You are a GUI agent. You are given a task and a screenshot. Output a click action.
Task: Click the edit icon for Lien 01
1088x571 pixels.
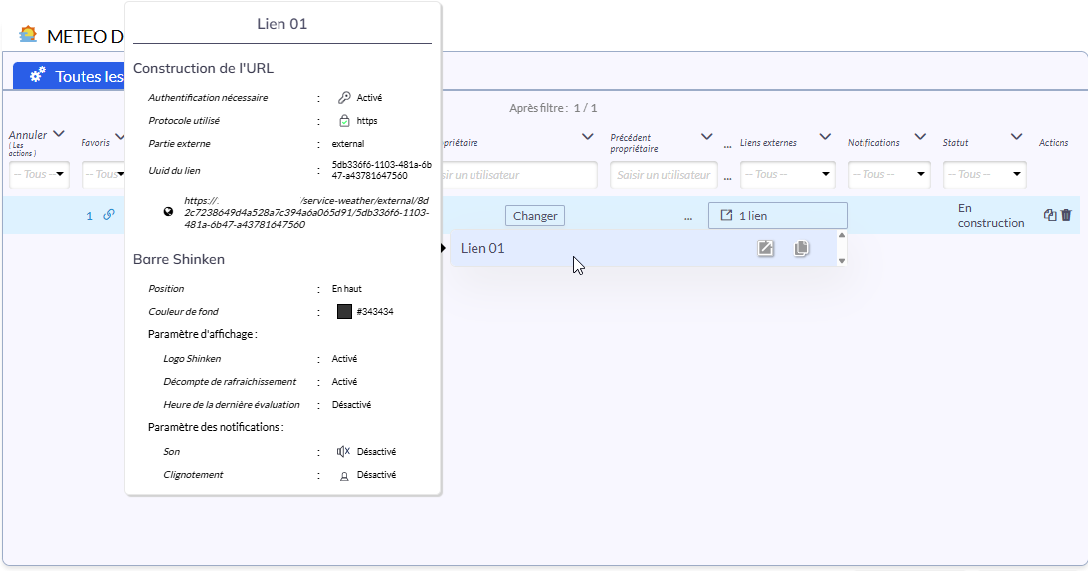coord(765,248)
